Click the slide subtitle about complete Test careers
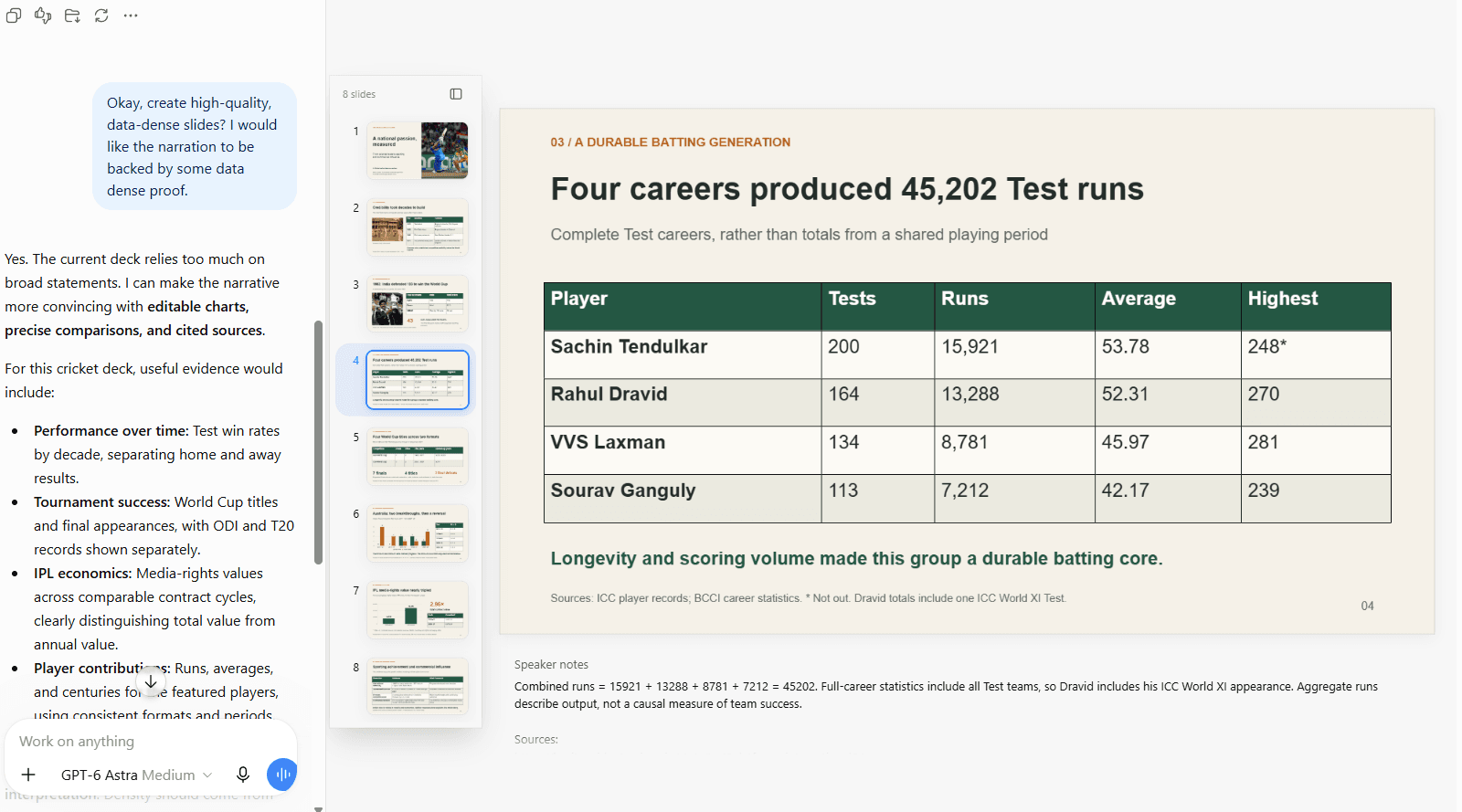This screenshot has width=1462, height=812. 799,235
